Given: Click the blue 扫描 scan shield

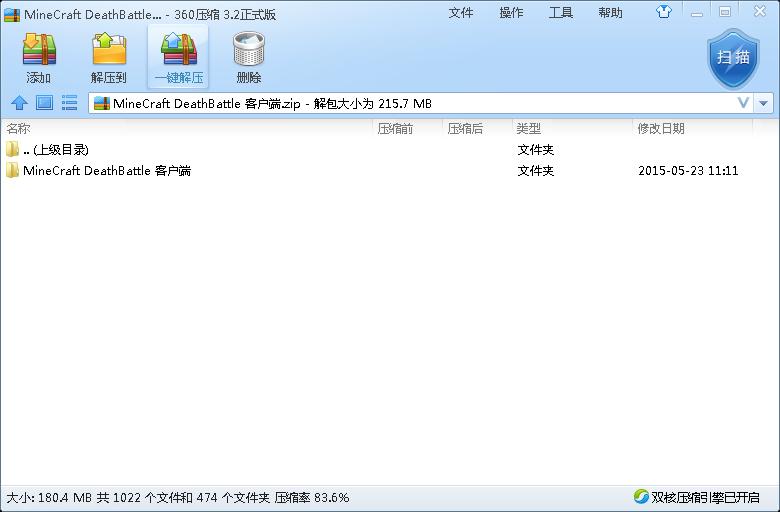Looking at the screenshot, I should [733, 59].
